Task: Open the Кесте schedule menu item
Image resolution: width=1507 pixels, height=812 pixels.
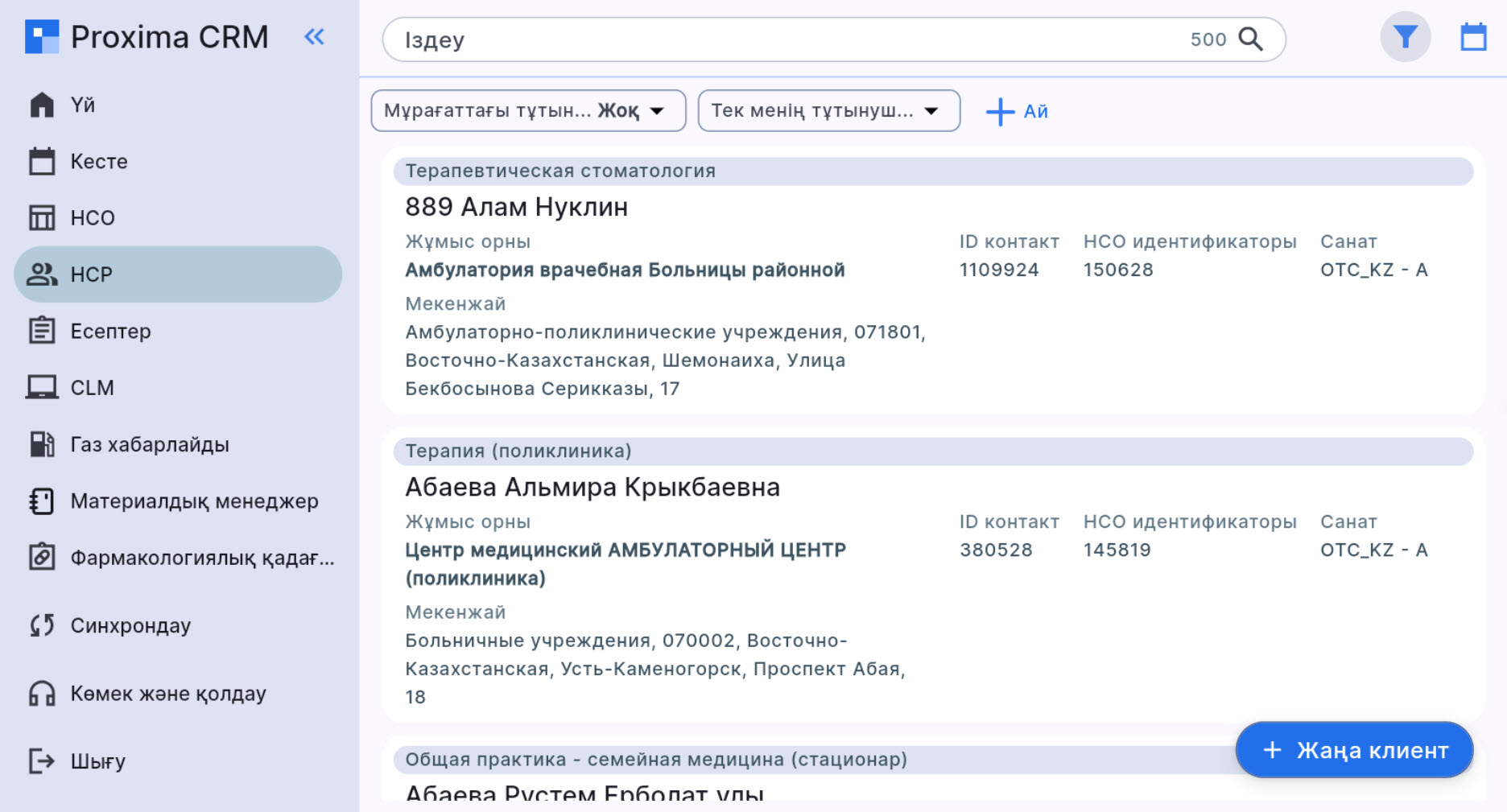Action: [x=98, y=161]
